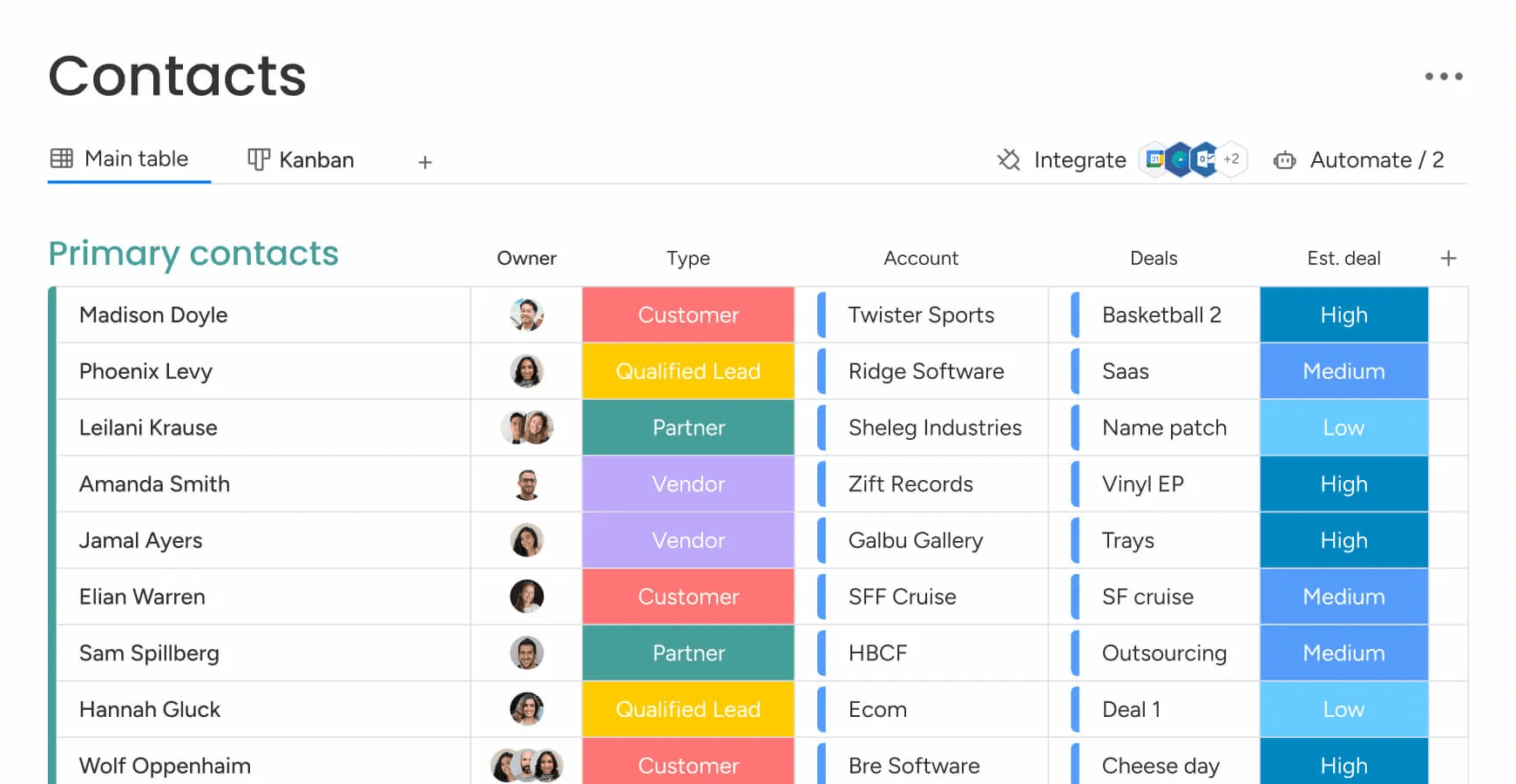Open the Twister Sports account link

pos(921,315)
